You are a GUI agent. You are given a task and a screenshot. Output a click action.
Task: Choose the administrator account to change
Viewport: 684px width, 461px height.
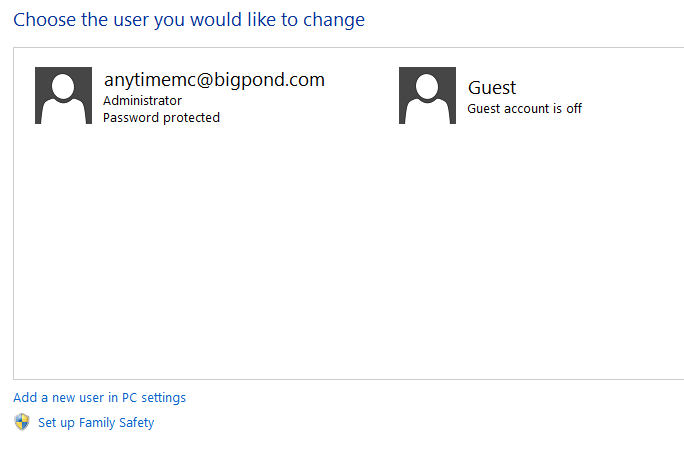(x=180, y=96)
